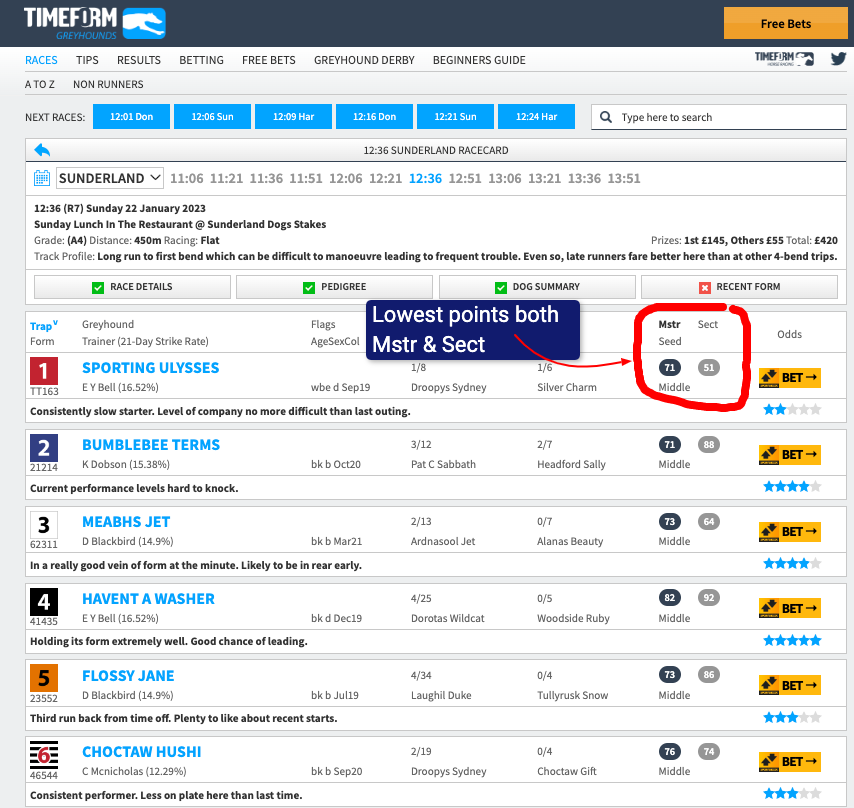Open the Flossy Jane greyhound page
Viewport: 854px width, 808px height.
point(129,676)
